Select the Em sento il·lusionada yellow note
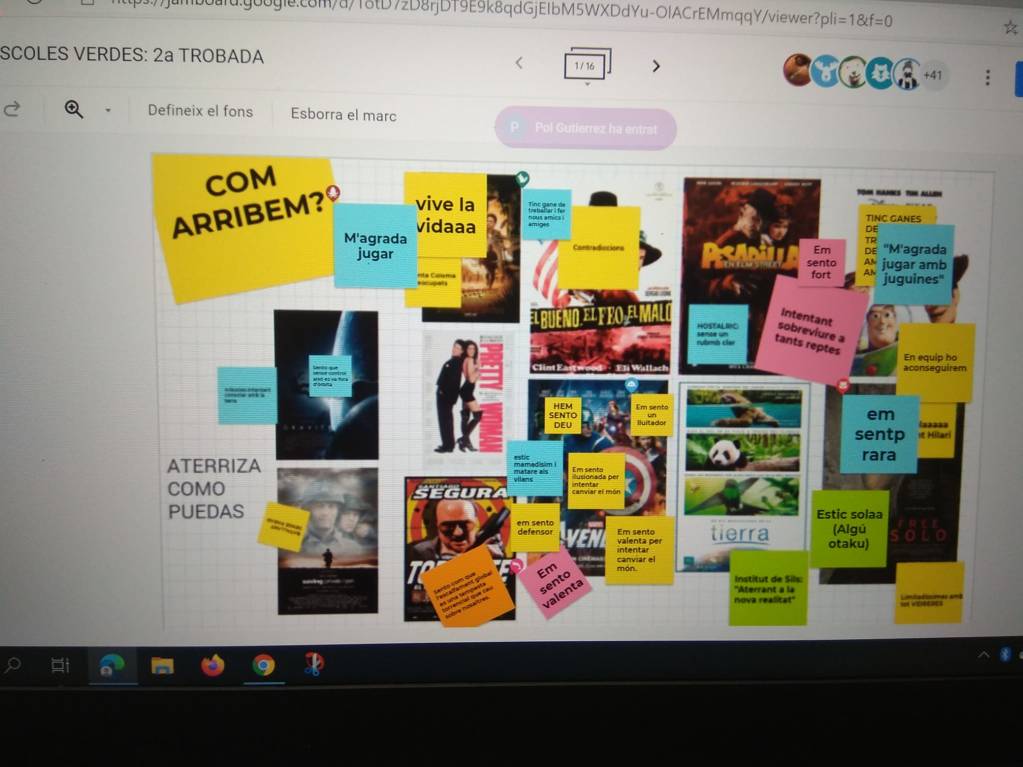 pos(596,481)
